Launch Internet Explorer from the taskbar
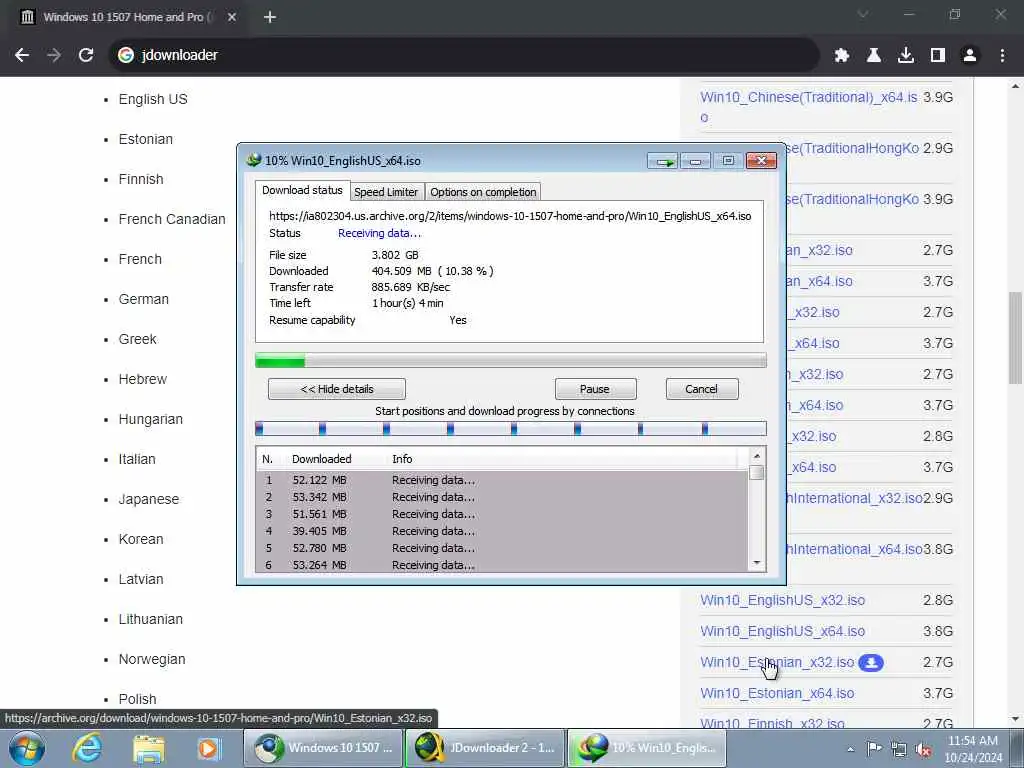The width and height of the screenshot is (1024, 768). [87, 748]
